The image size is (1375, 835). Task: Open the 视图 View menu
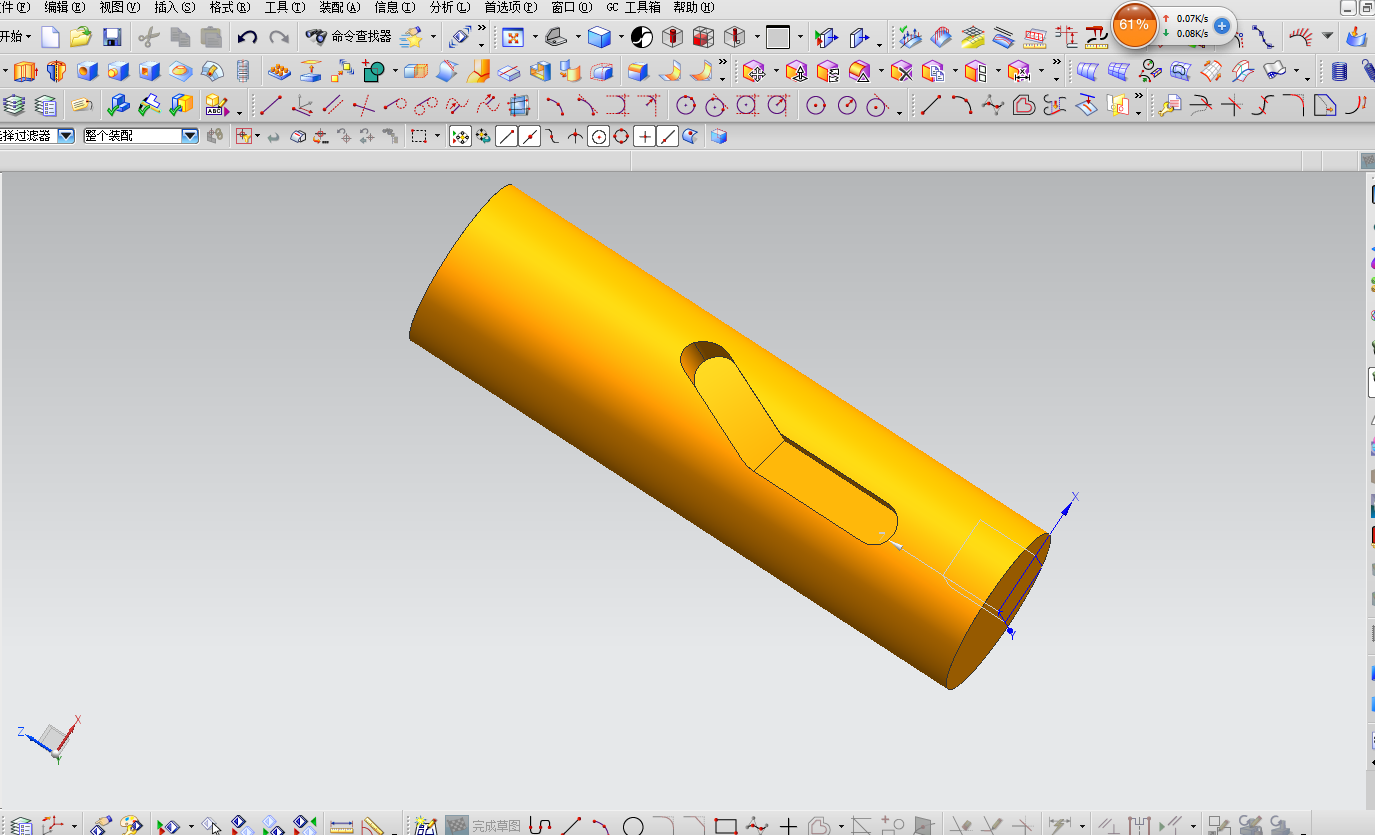click(119, 7)
